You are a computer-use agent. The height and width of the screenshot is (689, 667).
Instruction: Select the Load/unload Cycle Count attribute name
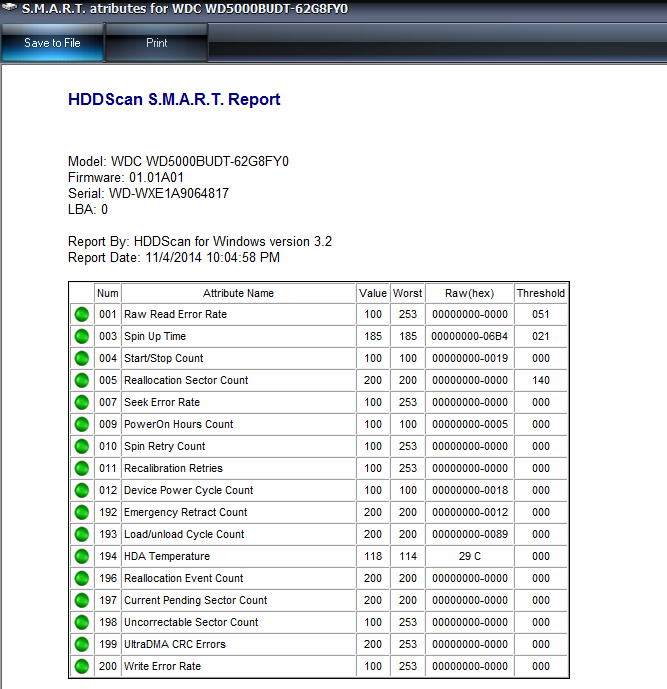[184, 534]
